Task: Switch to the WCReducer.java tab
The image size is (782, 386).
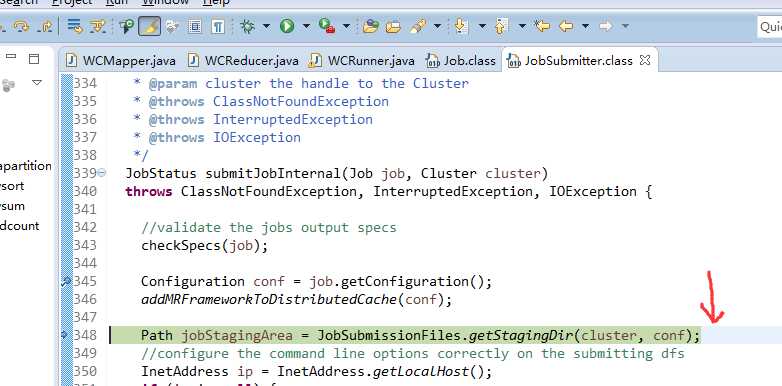Action: pos(243,61)
